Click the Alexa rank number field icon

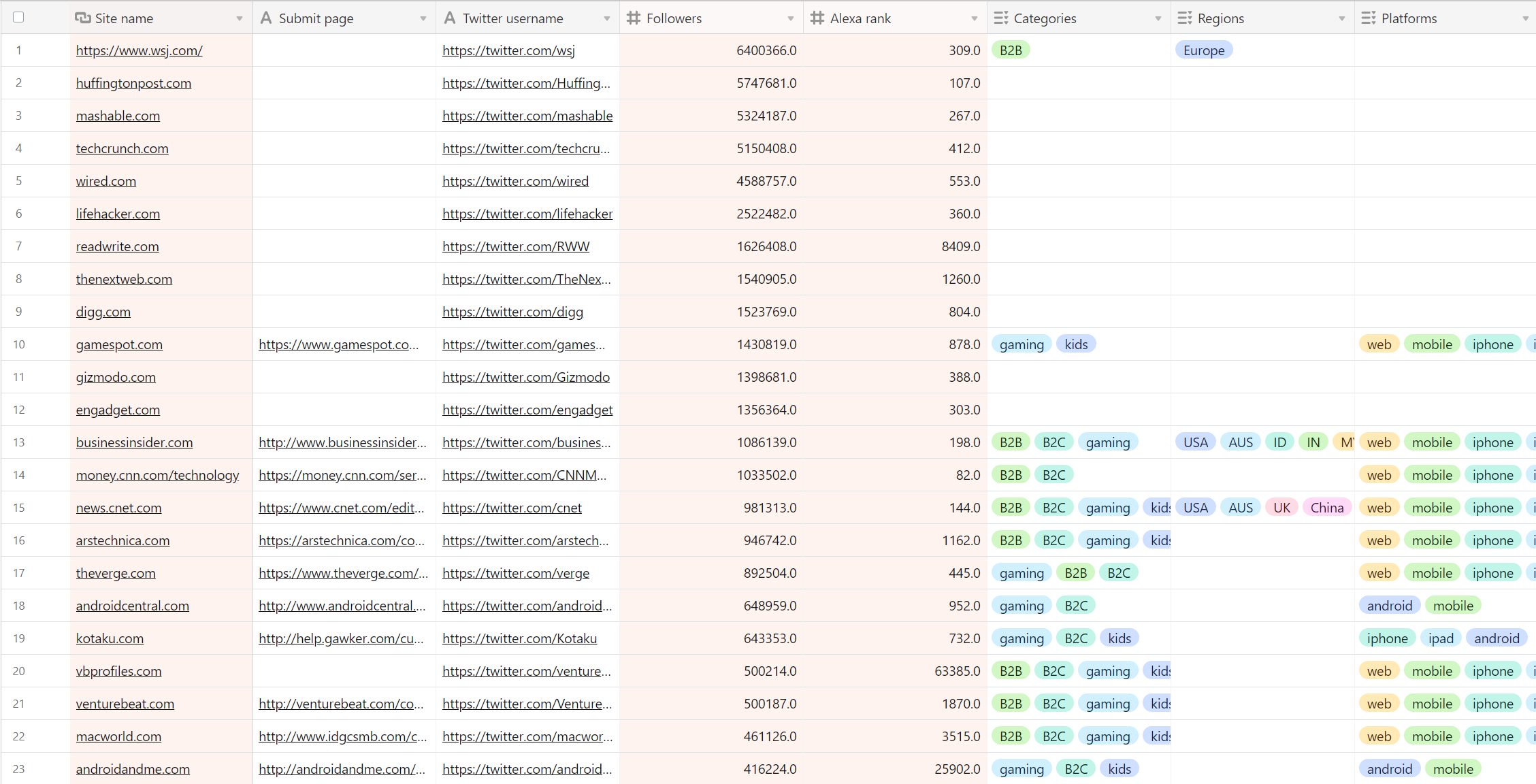point(817,18)
